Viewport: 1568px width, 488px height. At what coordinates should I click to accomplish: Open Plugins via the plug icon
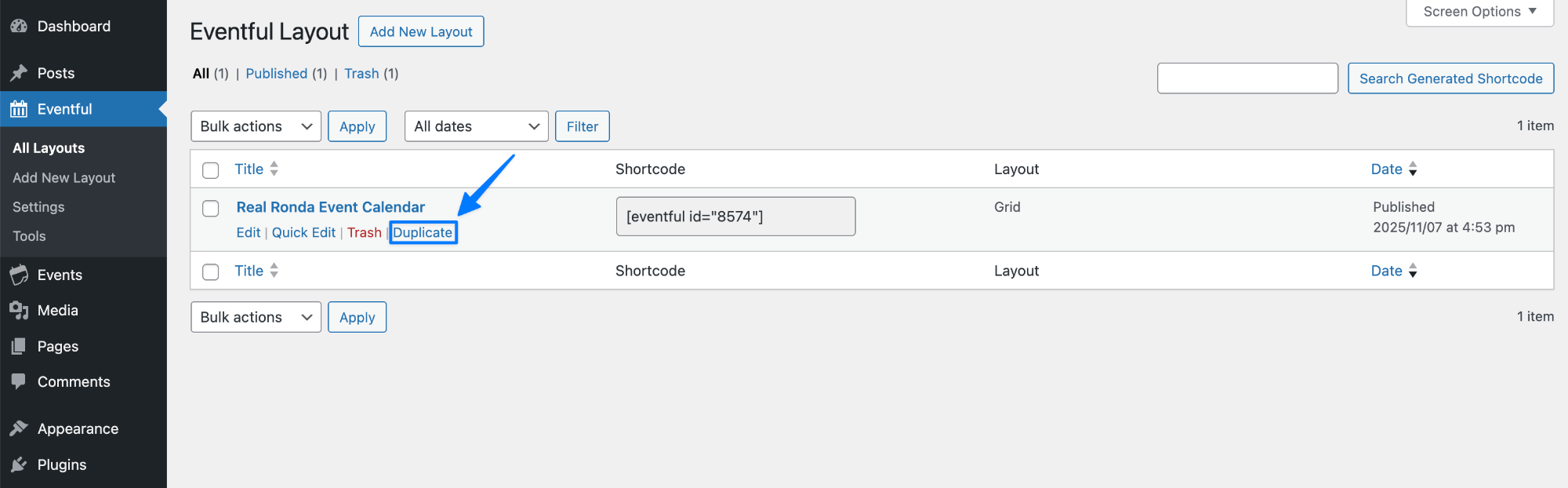click(19, 464)
